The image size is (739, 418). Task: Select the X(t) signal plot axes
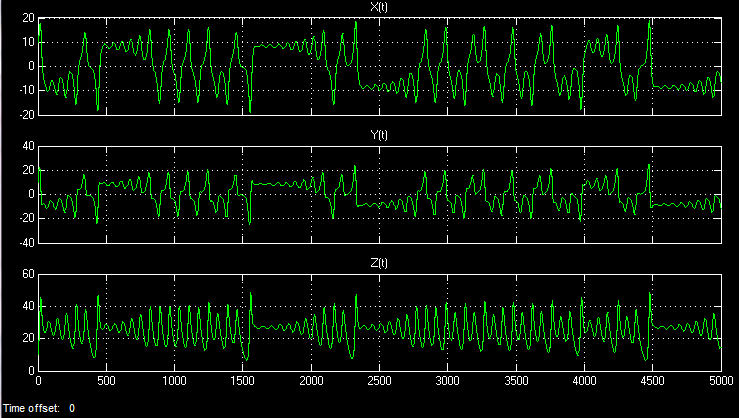click(380, 66)
